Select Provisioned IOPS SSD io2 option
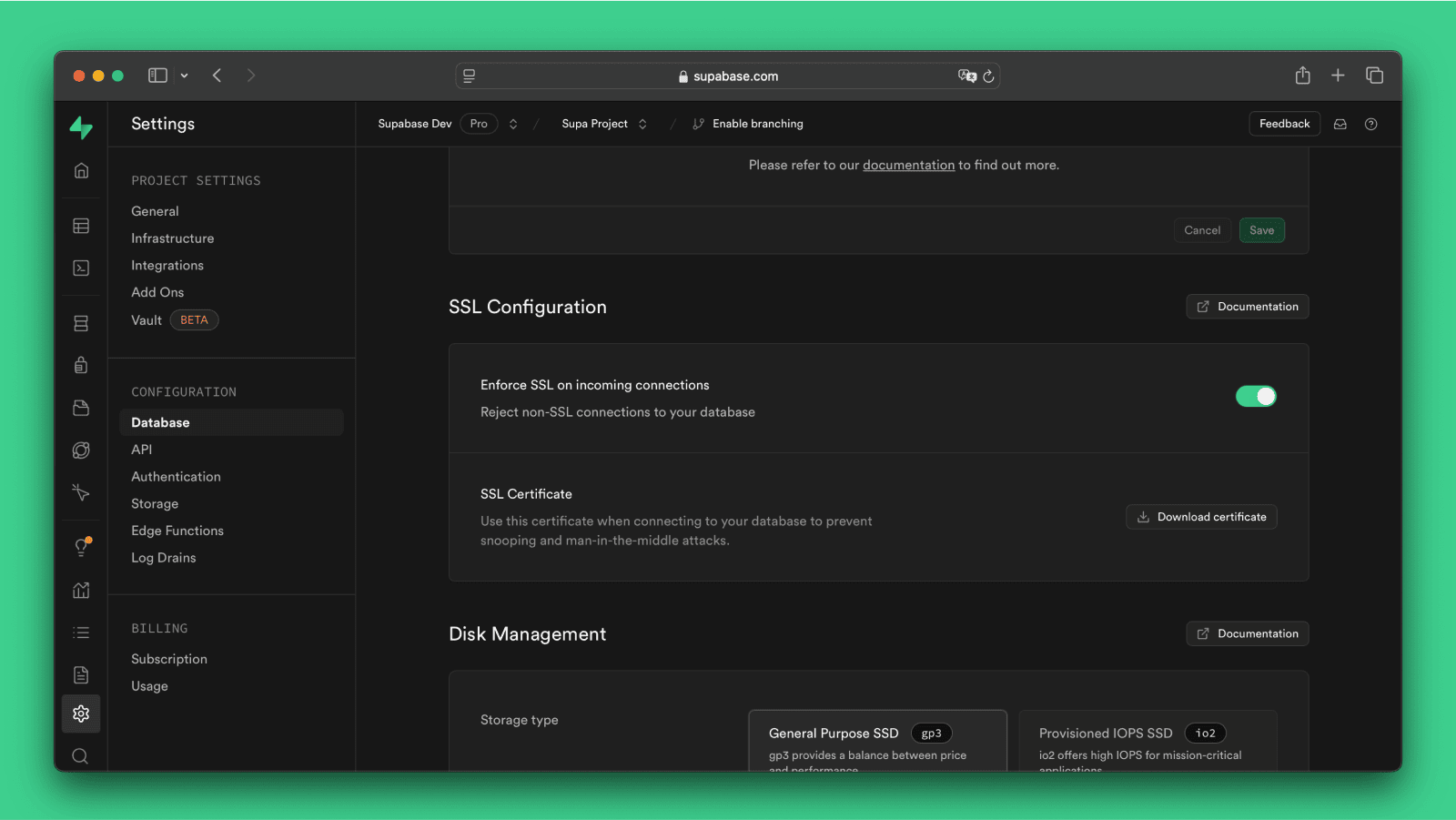The width and height of the screenshot is (1456, 820). (1148, 741)
